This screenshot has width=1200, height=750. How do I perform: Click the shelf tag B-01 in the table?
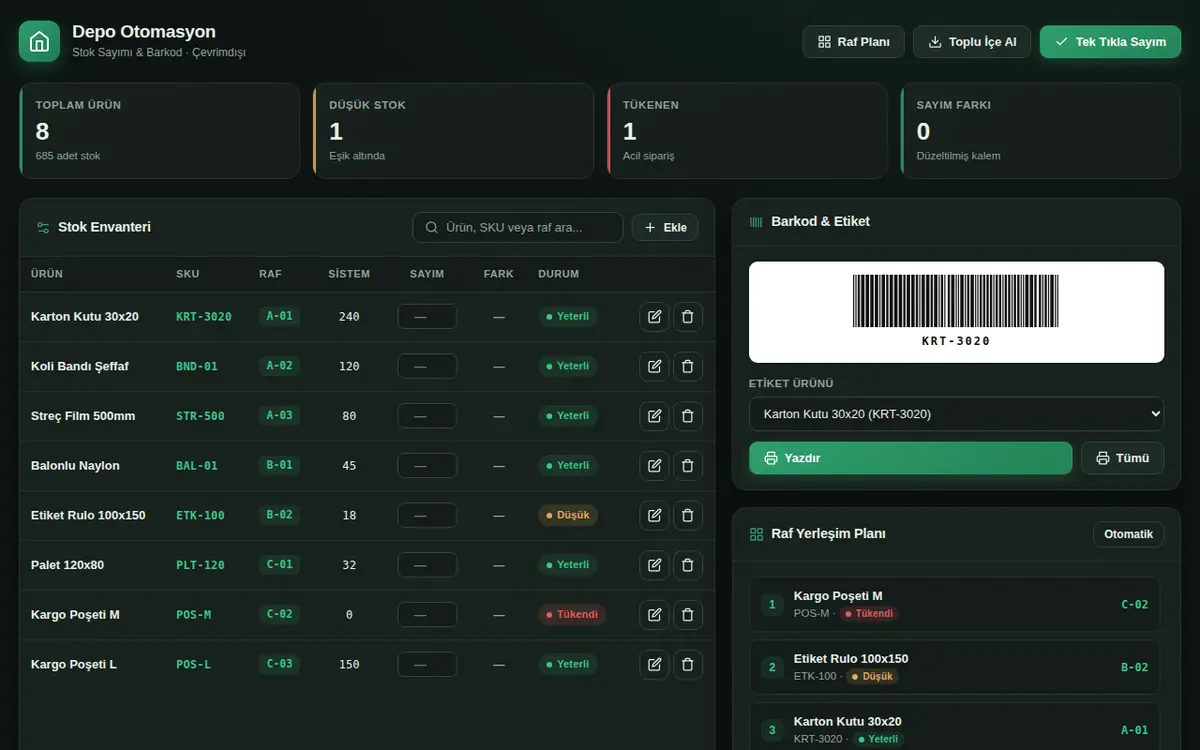(x=279, y=465)
